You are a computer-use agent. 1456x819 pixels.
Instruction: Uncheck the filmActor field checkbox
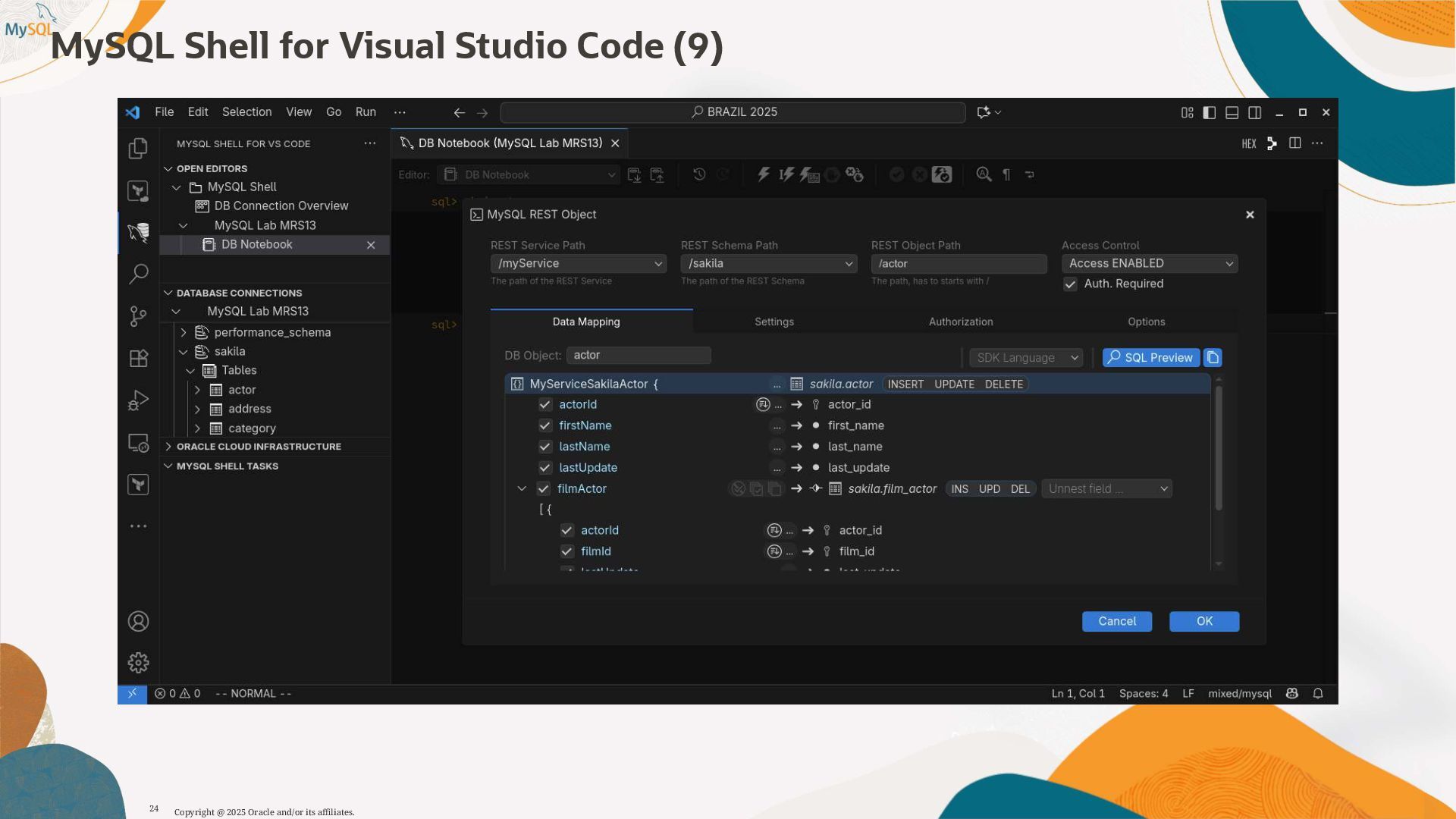(x=543, y=488)
